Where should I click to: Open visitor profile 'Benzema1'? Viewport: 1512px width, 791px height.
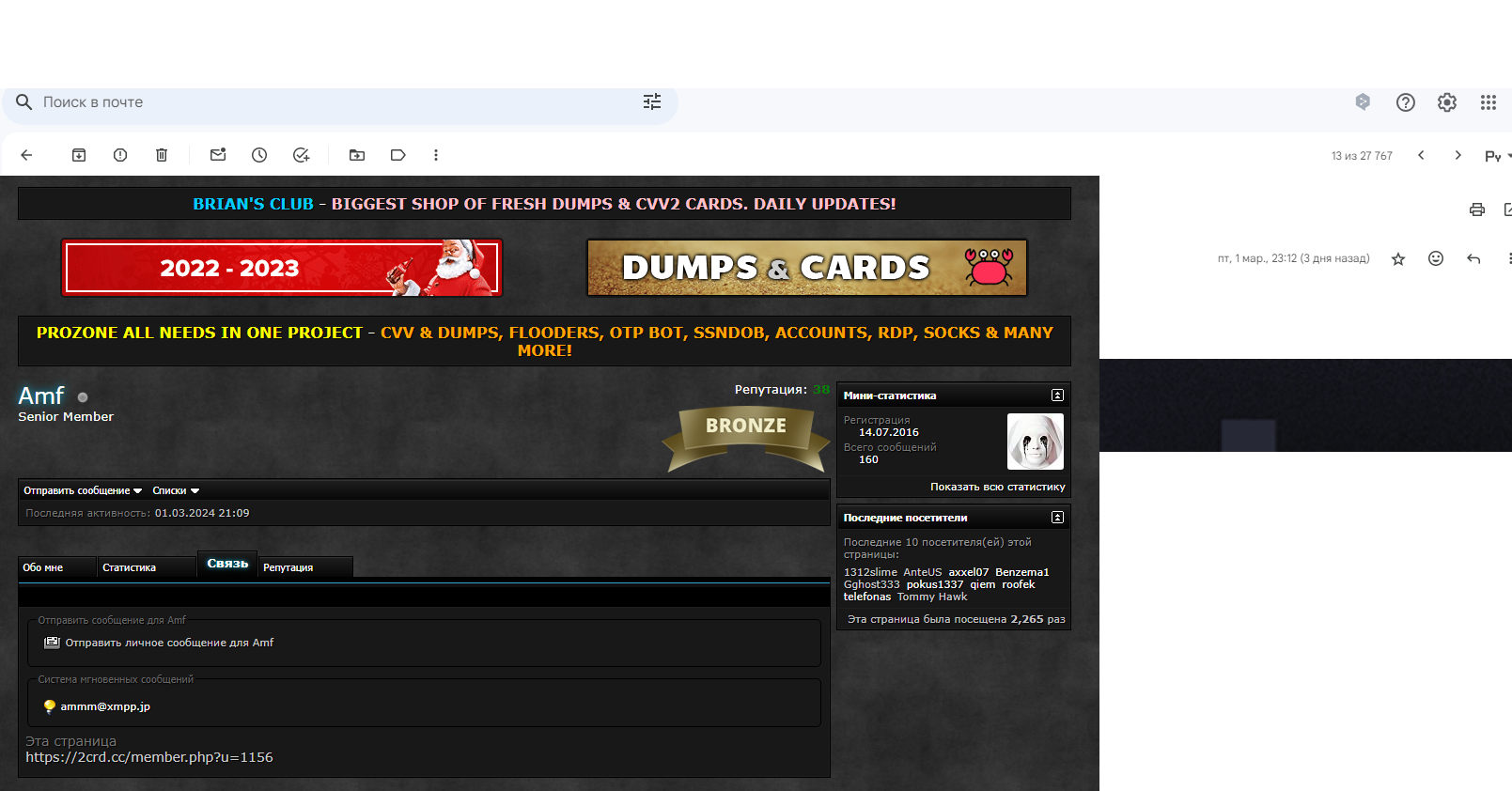(x=1021, y=572)
